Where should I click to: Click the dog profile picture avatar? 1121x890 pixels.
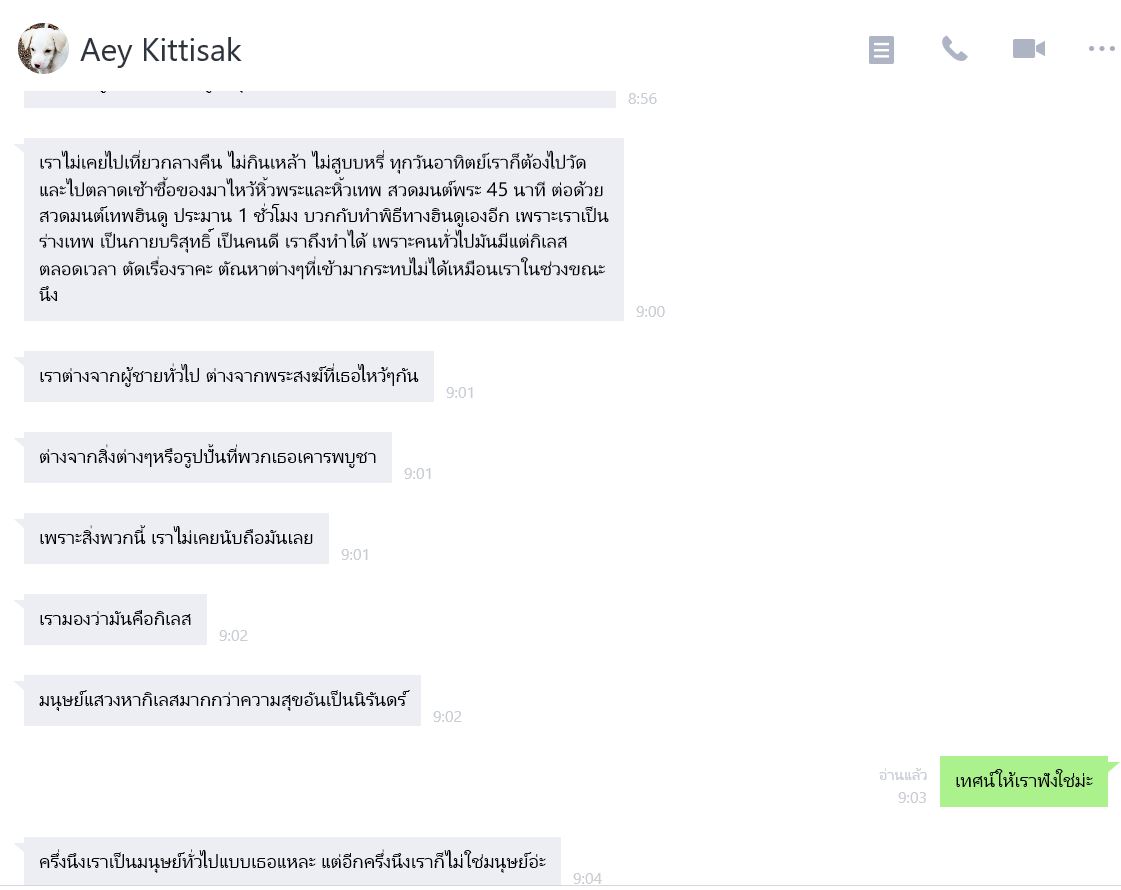tap(43, 49)
